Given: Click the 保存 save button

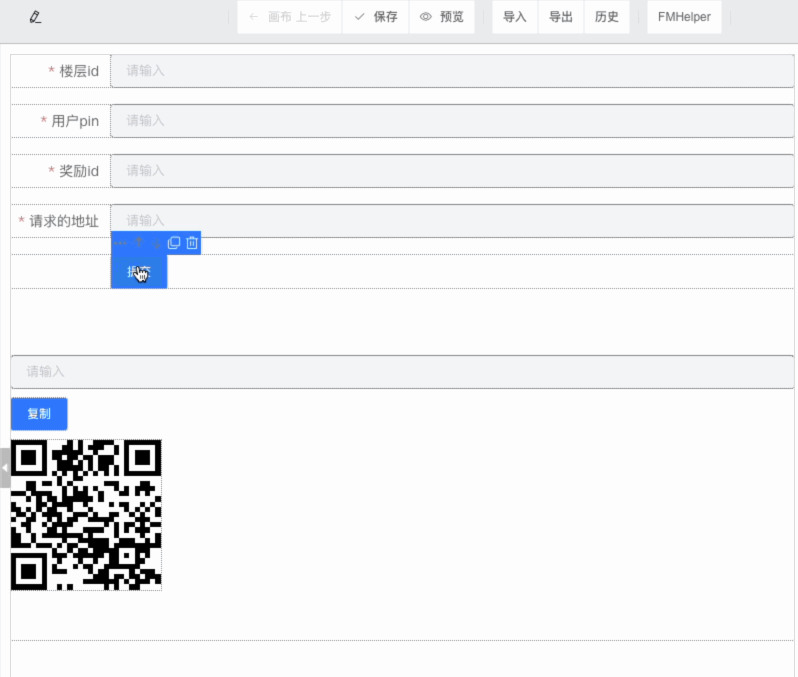Looking at the screenshot, I should click(x=376, y=17).
